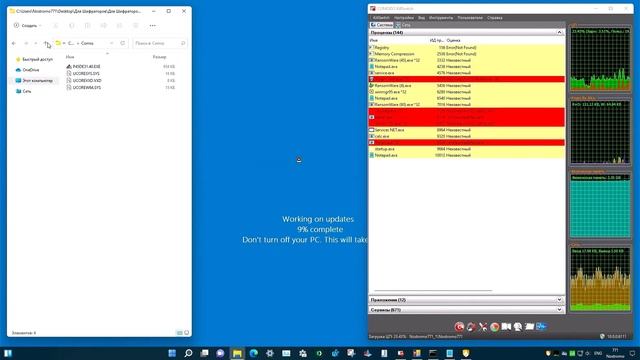Click the network traffic graph in KillSwitch
Image resolution: width=640 pixels, height=360 pixels.
tap(600, 279)
